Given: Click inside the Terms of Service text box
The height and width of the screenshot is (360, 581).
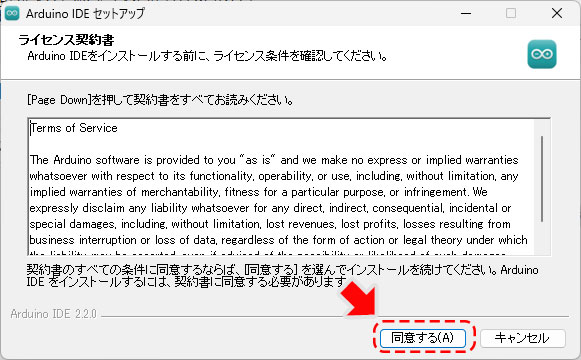Looking at the screenshot, I should click(x=289, y=187).
